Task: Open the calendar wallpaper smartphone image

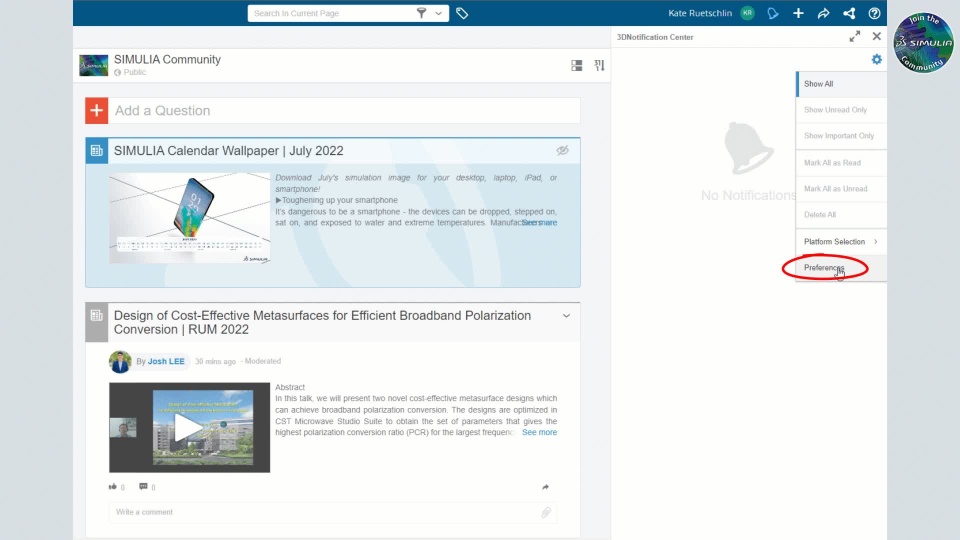Action: pyautogui.click(x=190, y=218)
